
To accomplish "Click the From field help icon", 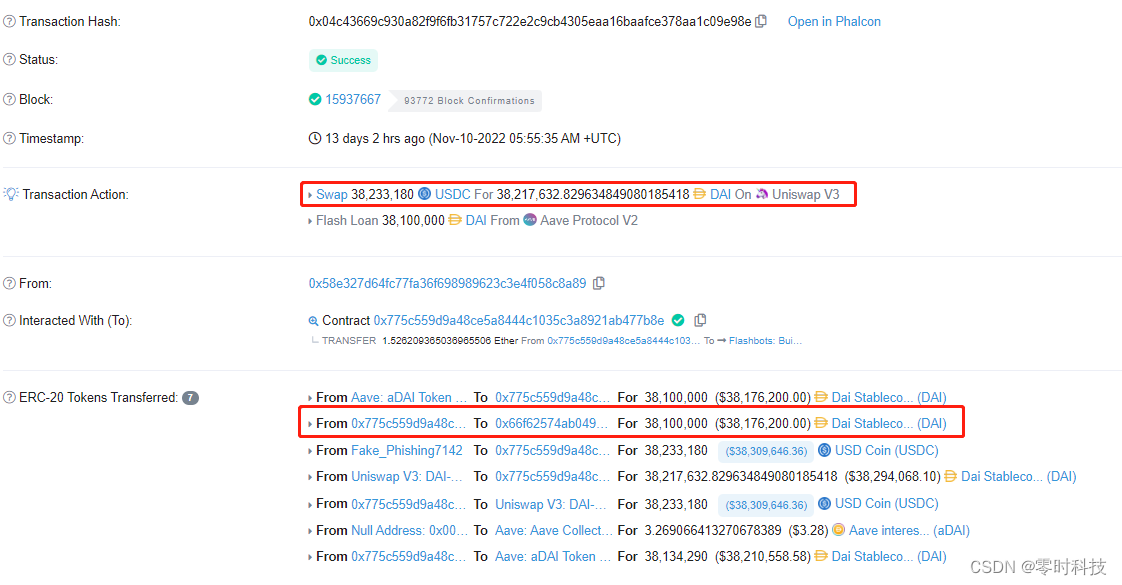I will (9, 283).
